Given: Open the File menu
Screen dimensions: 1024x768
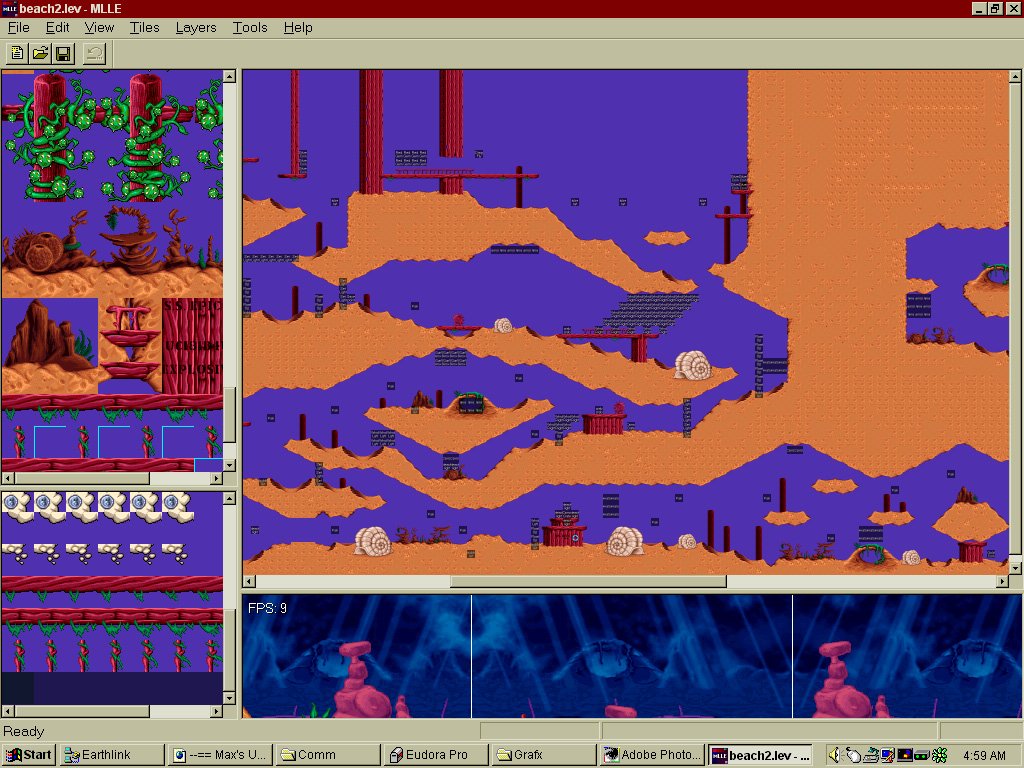Looking at the screenshot, I should [18, 27].
